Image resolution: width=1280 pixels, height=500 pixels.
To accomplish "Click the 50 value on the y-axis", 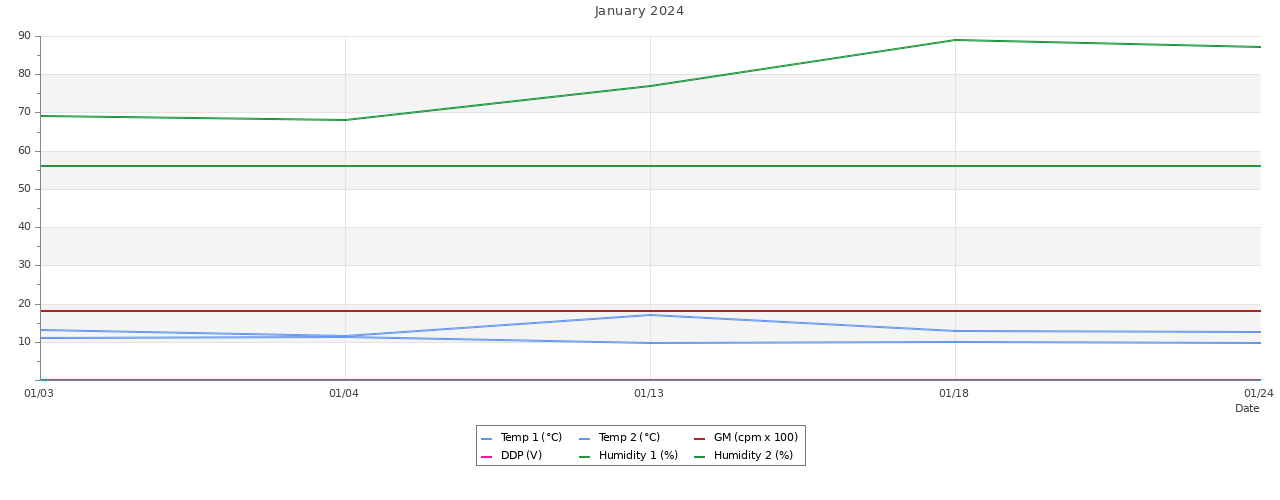I will click(x=24, y=189).
